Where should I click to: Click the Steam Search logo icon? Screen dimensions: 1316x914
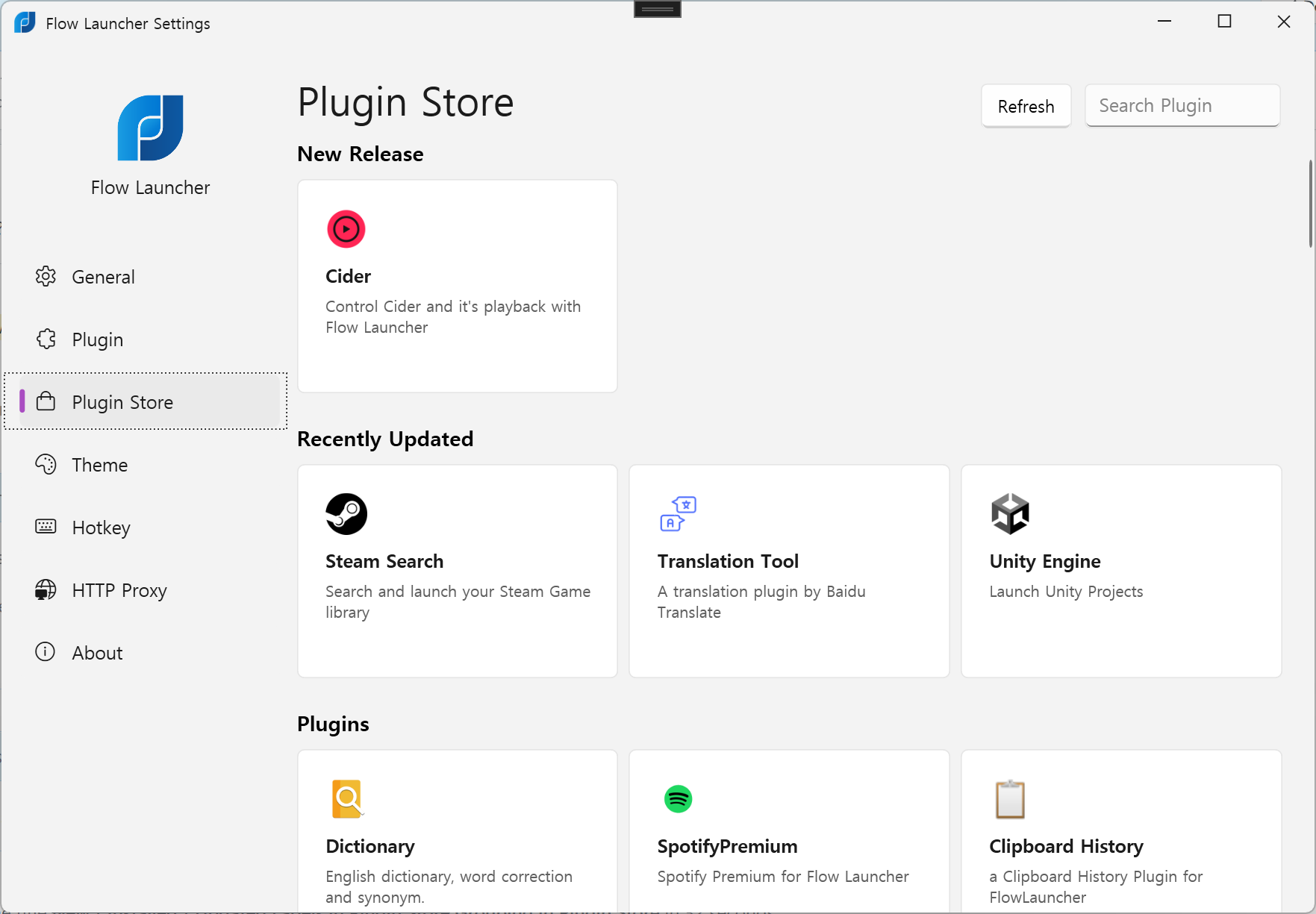click(346, 514)
